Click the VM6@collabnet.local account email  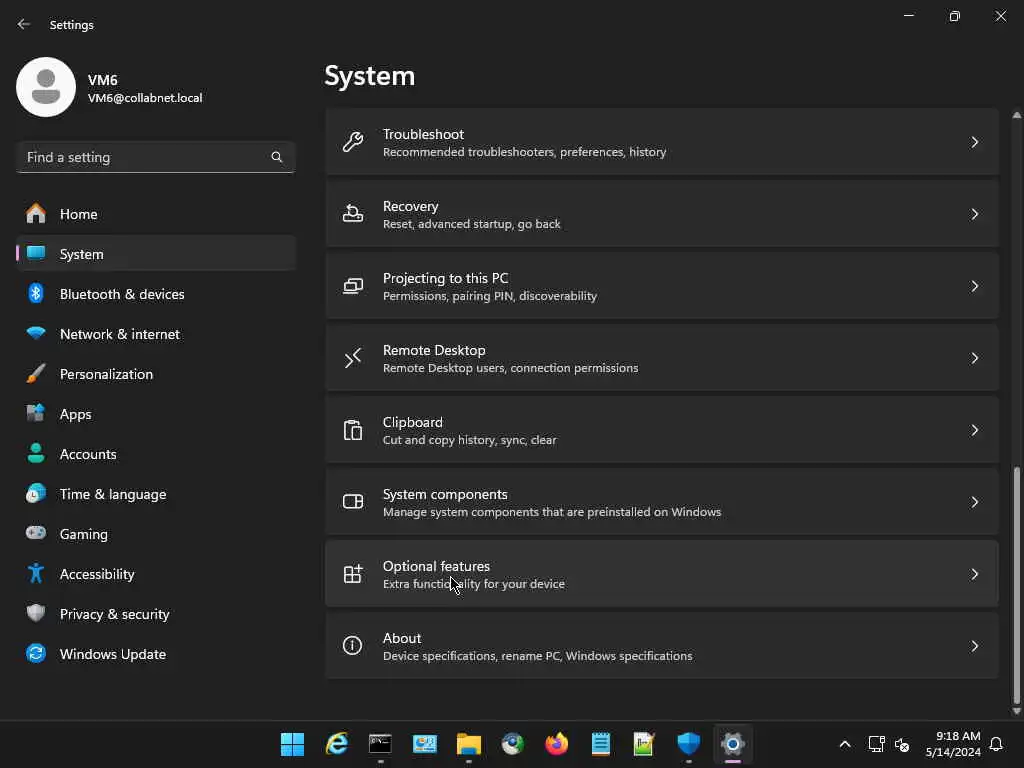[x=145, y=98]
